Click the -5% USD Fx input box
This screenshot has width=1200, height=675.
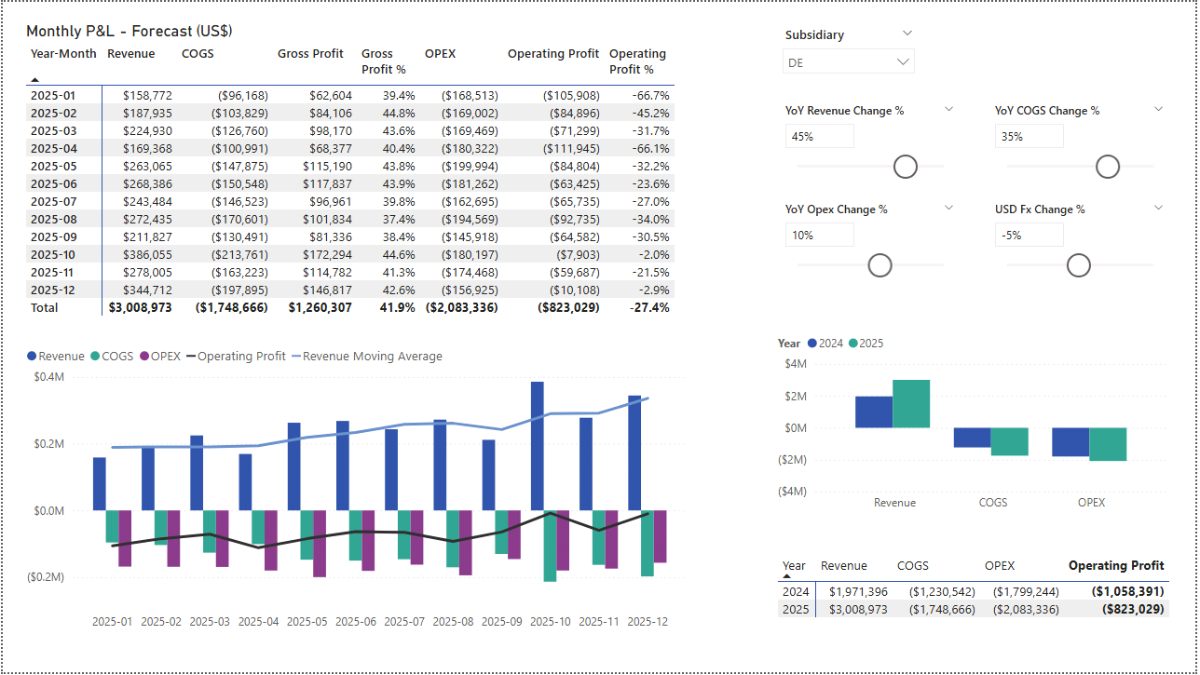coord(1028,235)
